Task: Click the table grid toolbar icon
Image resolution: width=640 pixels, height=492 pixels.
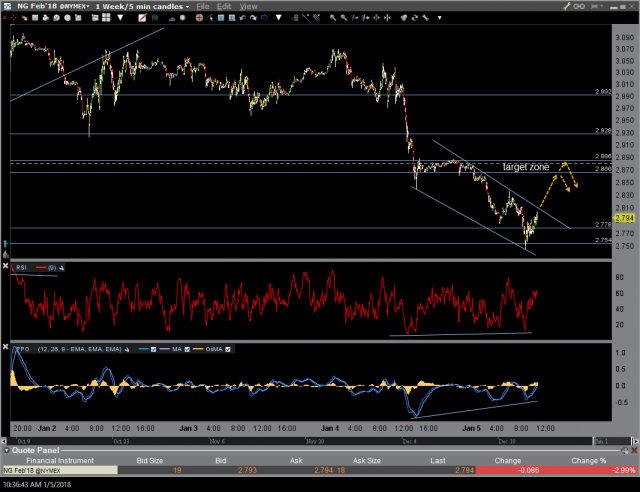Action: (x=35, y=18)
